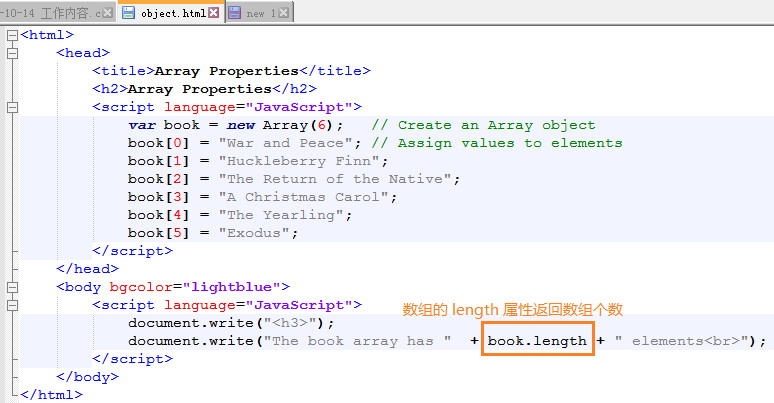The image size is (774, 403).
Task: Click the '// Assign values to elements' comment
Action: [x=497, y=143]
